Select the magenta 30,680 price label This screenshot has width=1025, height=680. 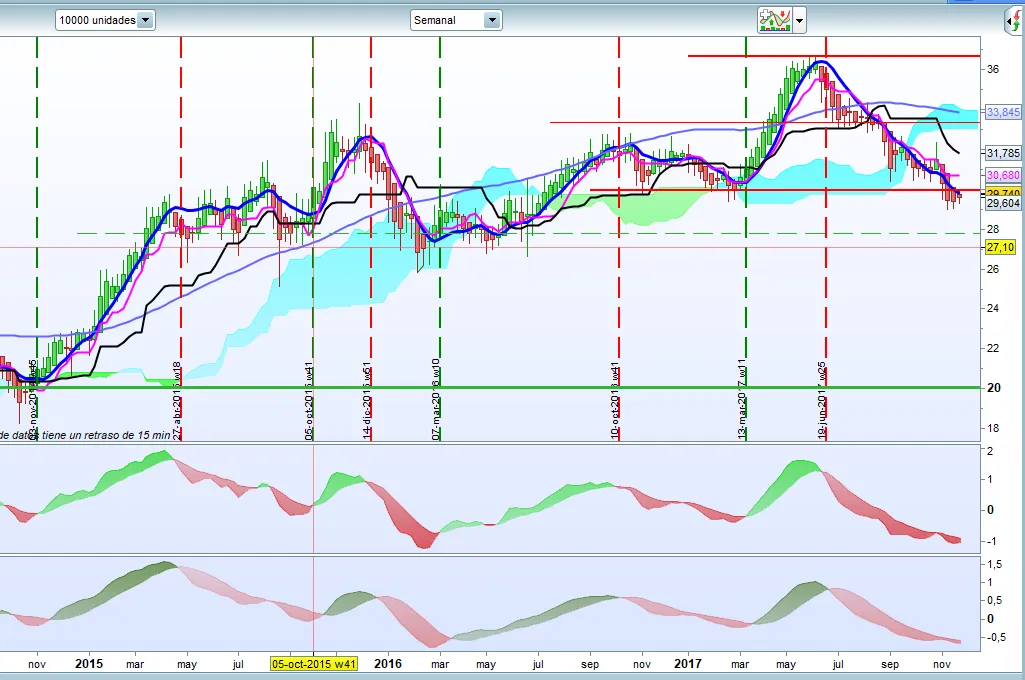[x=1002, y=176]
